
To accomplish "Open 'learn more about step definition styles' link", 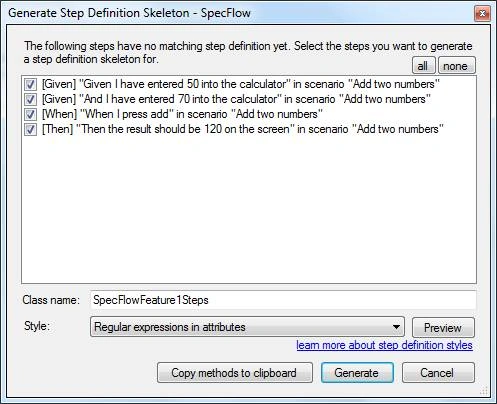I will coord(384,345).
